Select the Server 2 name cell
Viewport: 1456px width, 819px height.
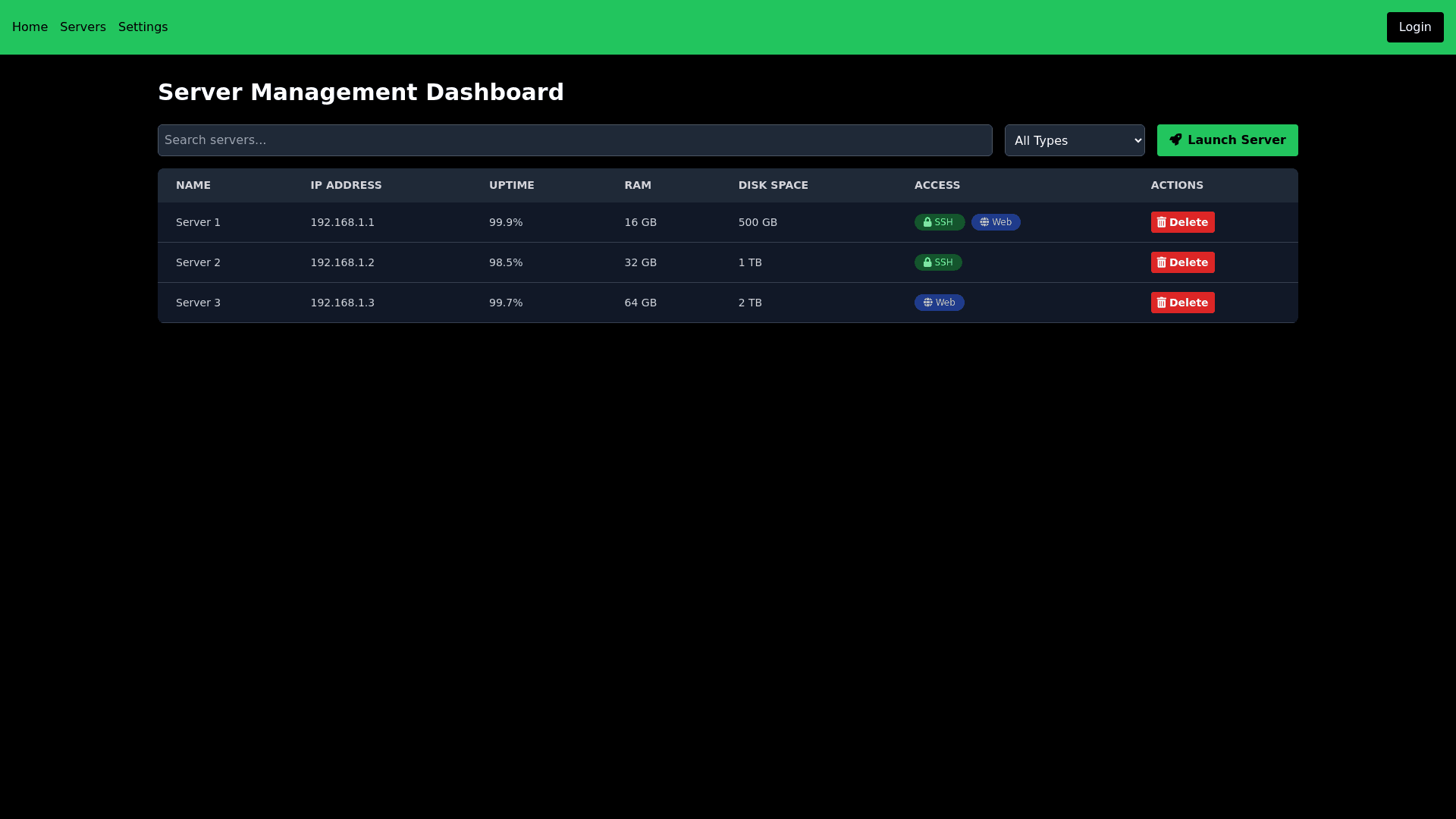coord(198,262)
